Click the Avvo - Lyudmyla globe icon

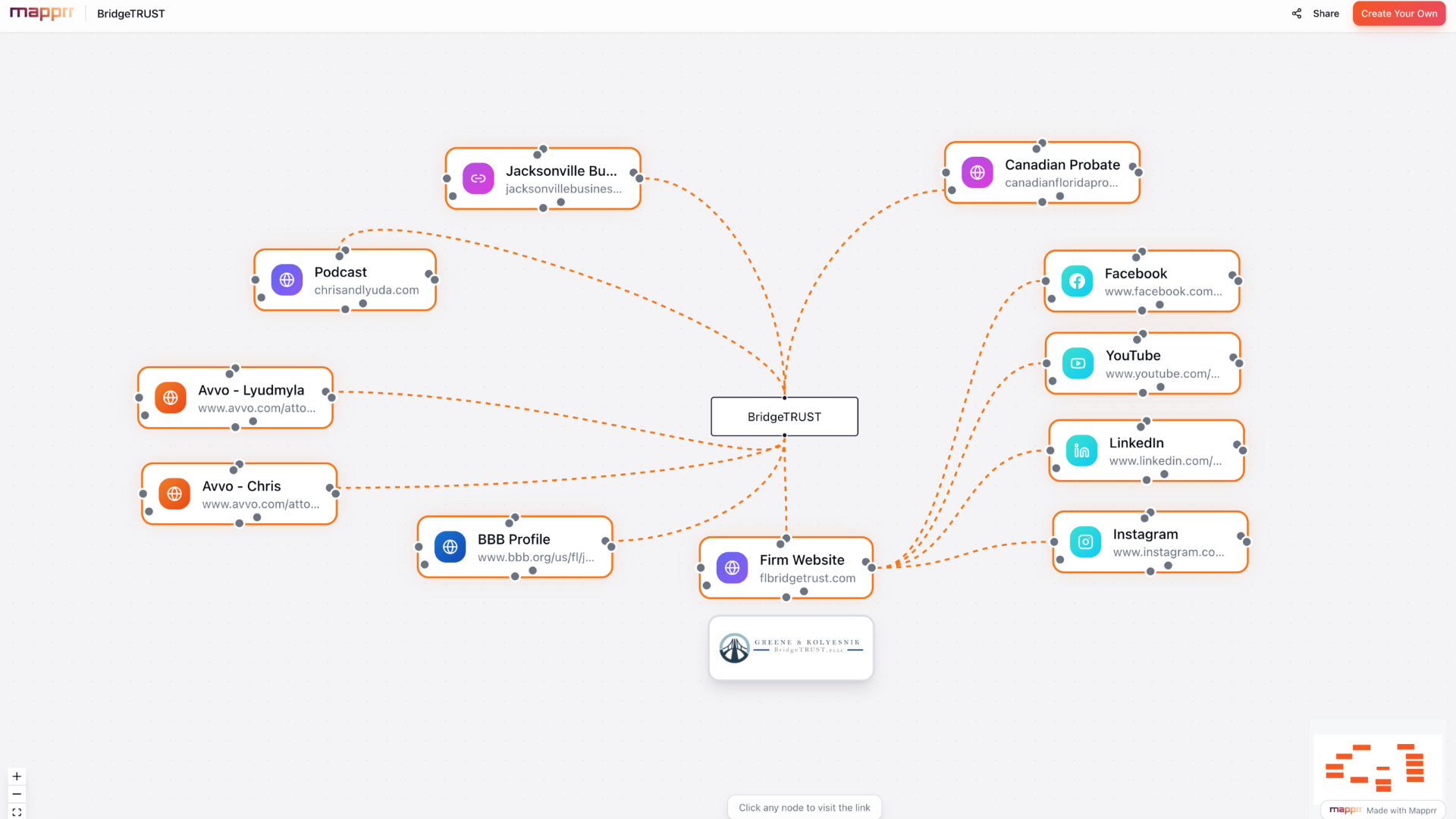tap(171, 397)
